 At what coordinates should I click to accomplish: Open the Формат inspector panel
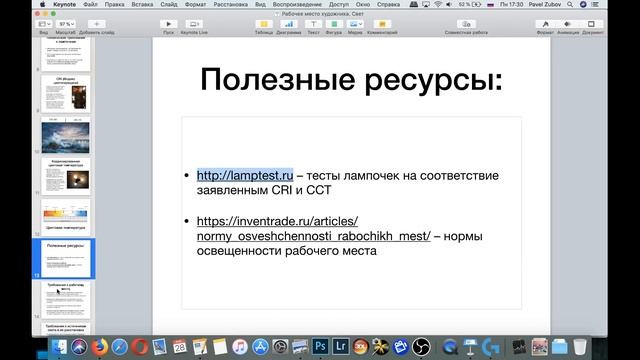click(545, 24)
